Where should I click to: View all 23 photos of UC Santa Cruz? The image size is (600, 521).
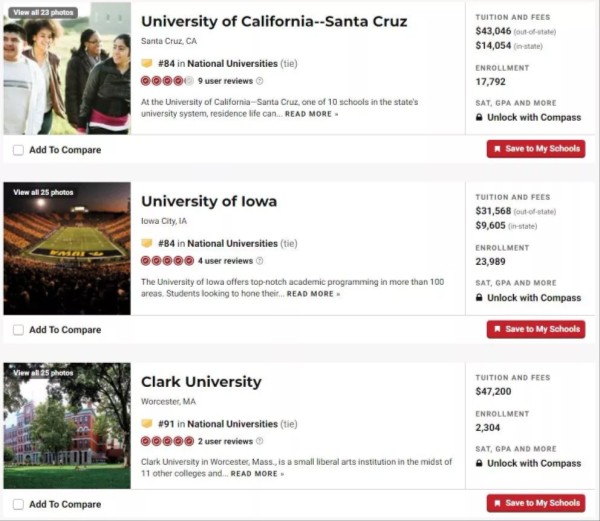[x=43, y=12]
